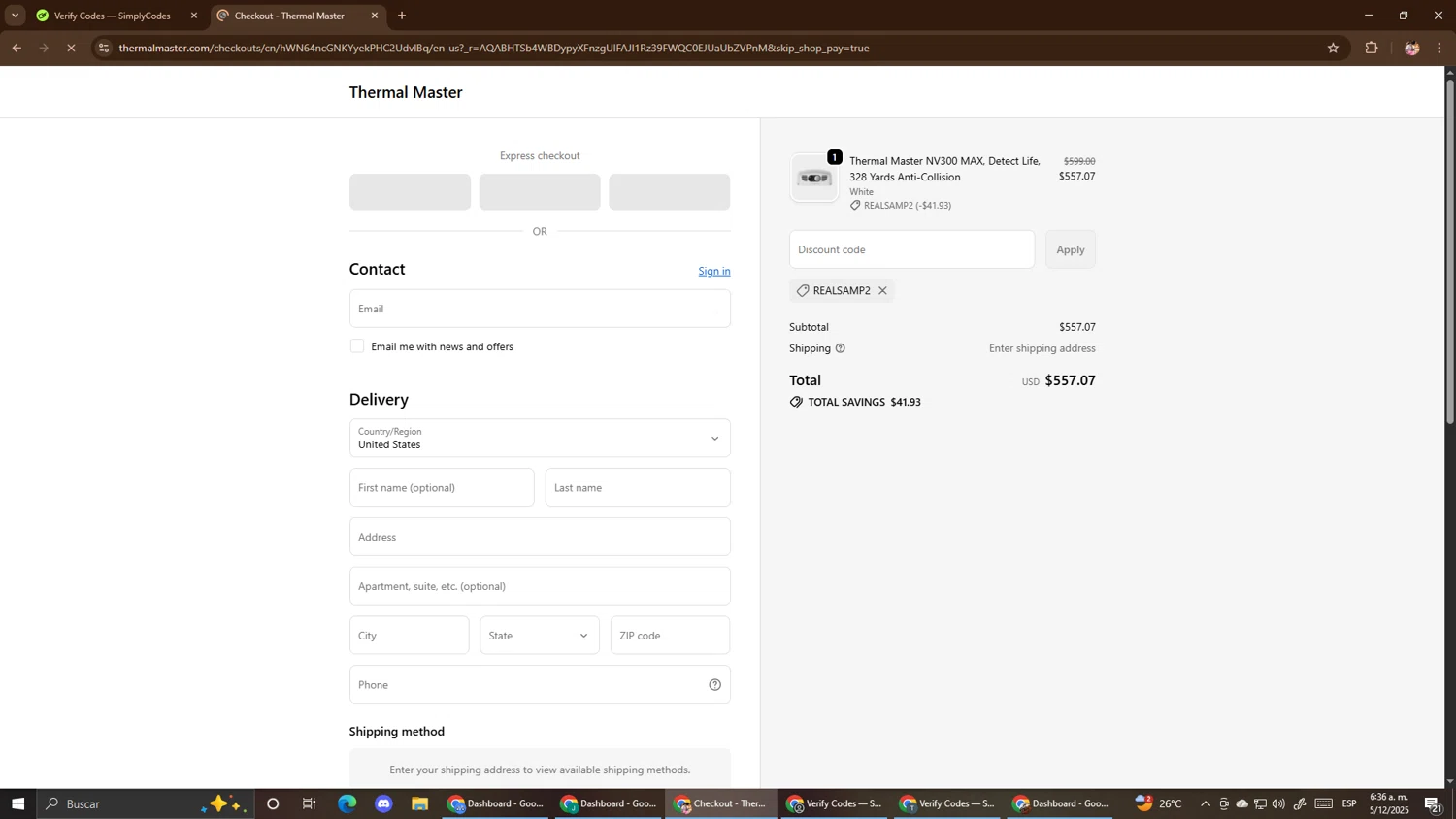This screenshot has width=1456, height=819.
Task: Open the Extensions puzzle icon
Action: (x=1372, y=48)
